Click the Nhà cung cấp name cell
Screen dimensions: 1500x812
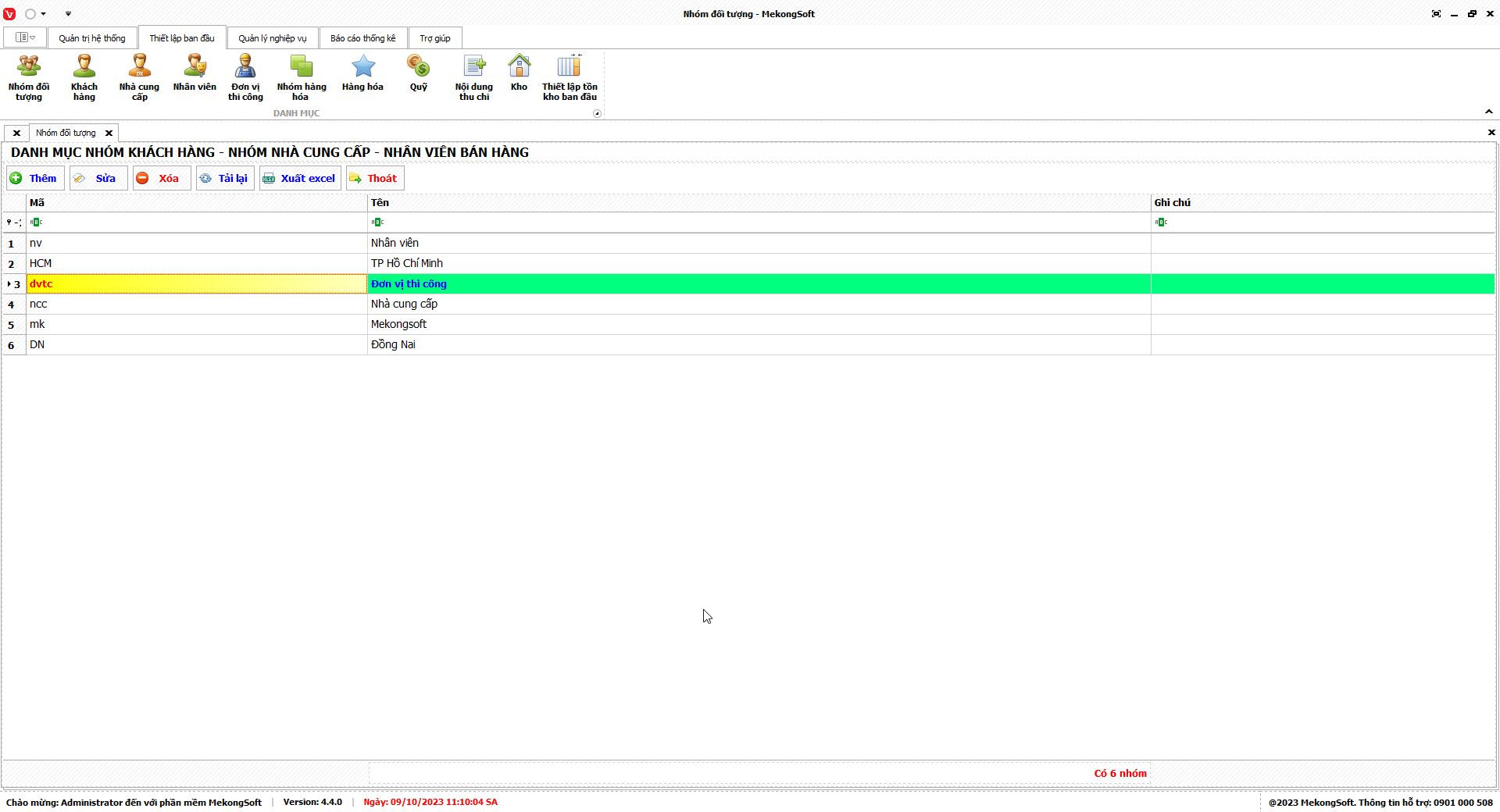point(759,304)
